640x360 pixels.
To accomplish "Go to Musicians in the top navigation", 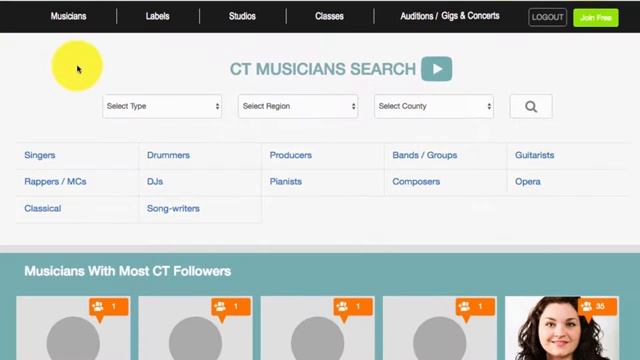I will pos(68,16).
